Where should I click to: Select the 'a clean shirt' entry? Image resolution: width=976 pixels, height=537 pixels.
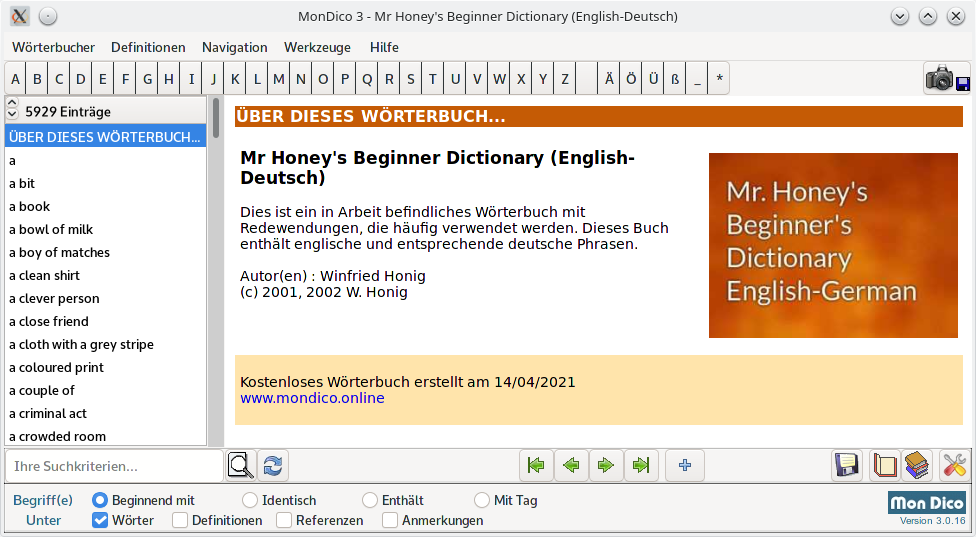pos(105,276)
